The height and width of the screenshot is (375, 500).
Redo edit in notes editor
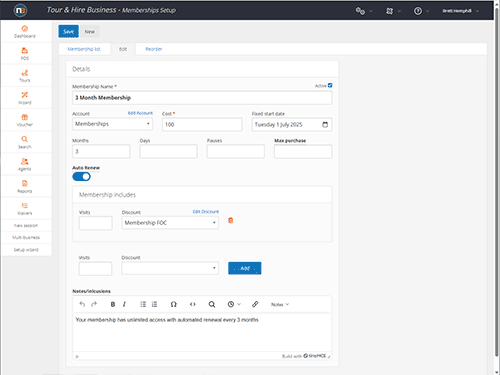point(94,304)
